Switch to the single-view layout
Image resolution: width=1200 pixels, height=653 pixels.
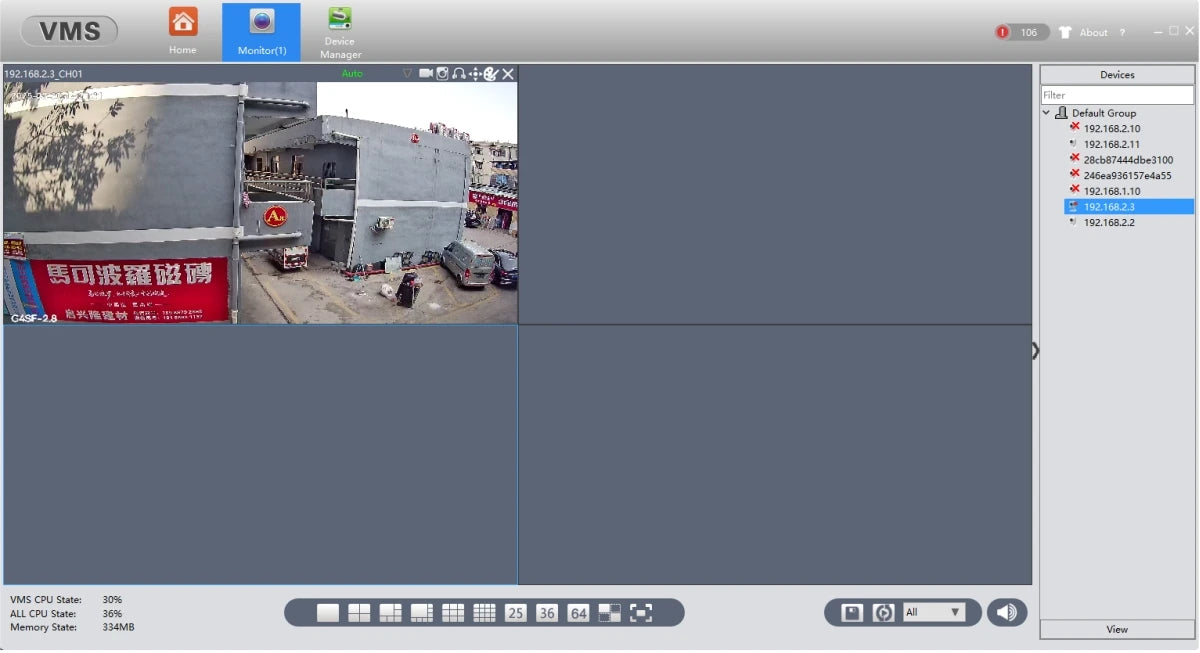point(328,613)
